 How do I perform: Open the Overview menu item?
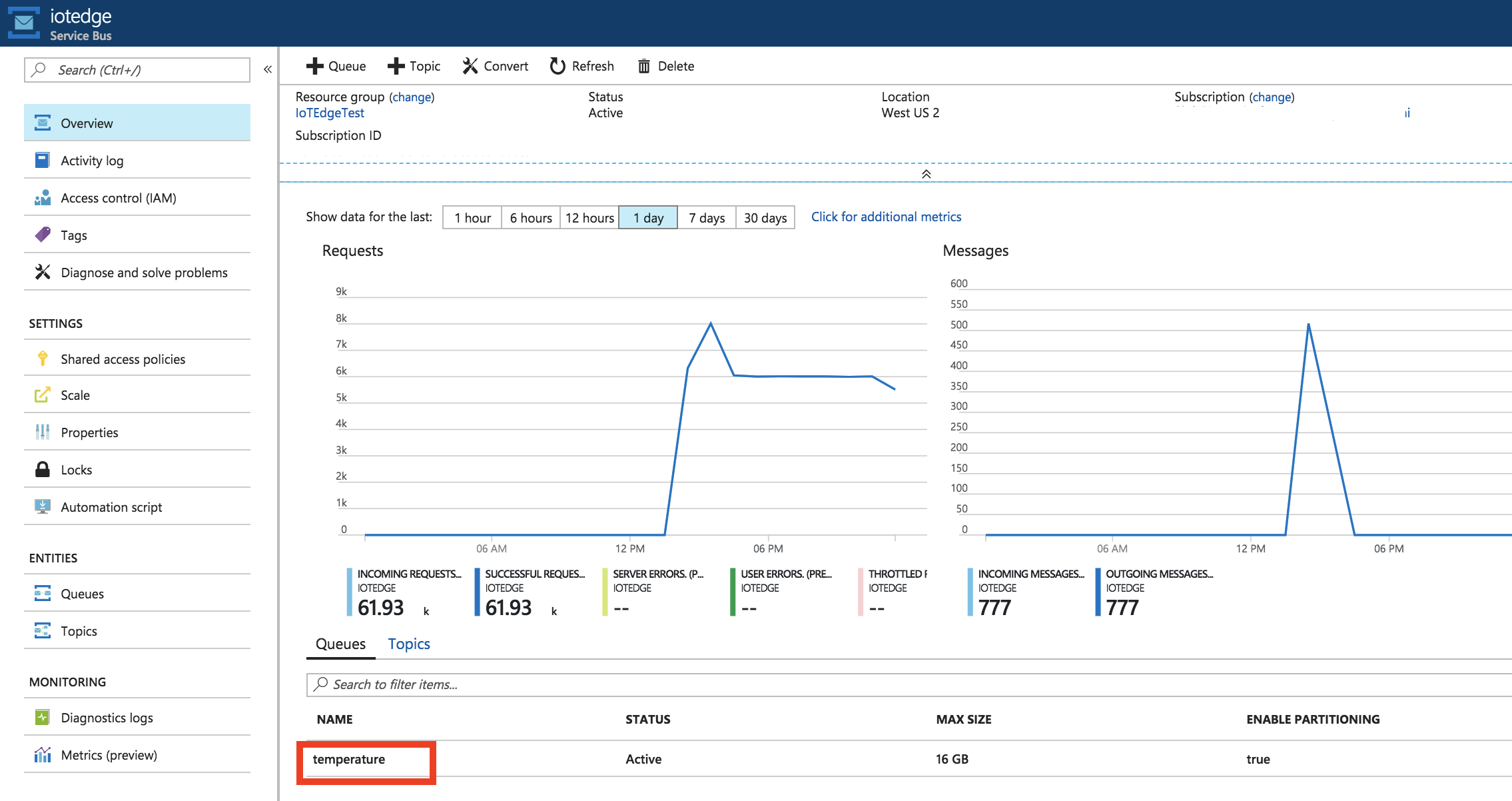pyautogui.click(x=137, y=123)
